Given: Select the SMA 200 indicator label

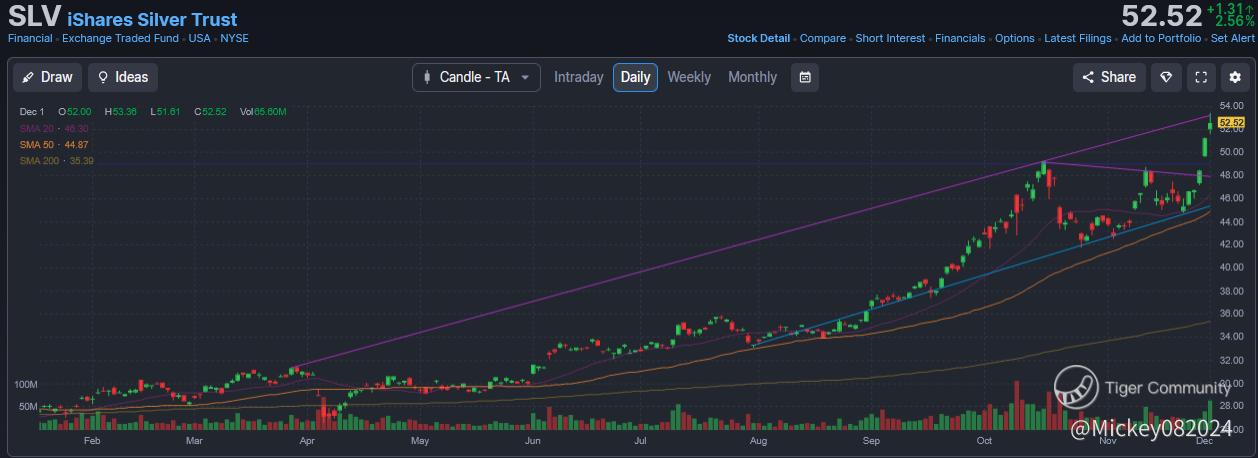Looking at the screenshot, I should click(56, 161).
